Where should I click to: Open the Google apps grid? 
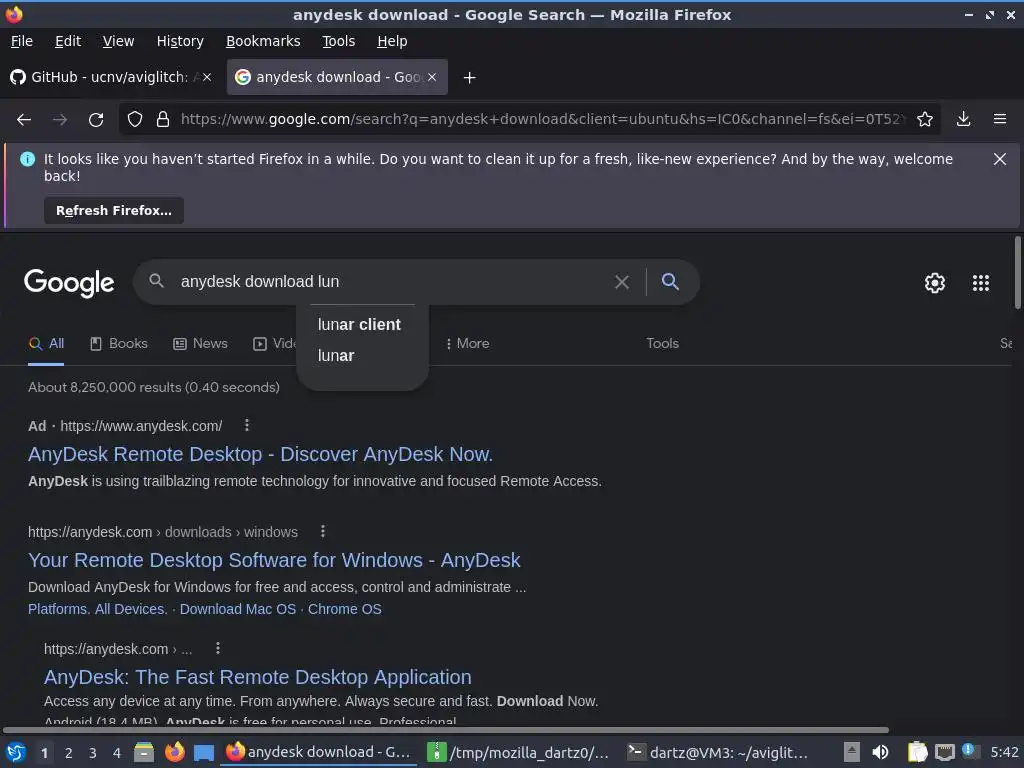pyautogui.click(x=981, y=283)
